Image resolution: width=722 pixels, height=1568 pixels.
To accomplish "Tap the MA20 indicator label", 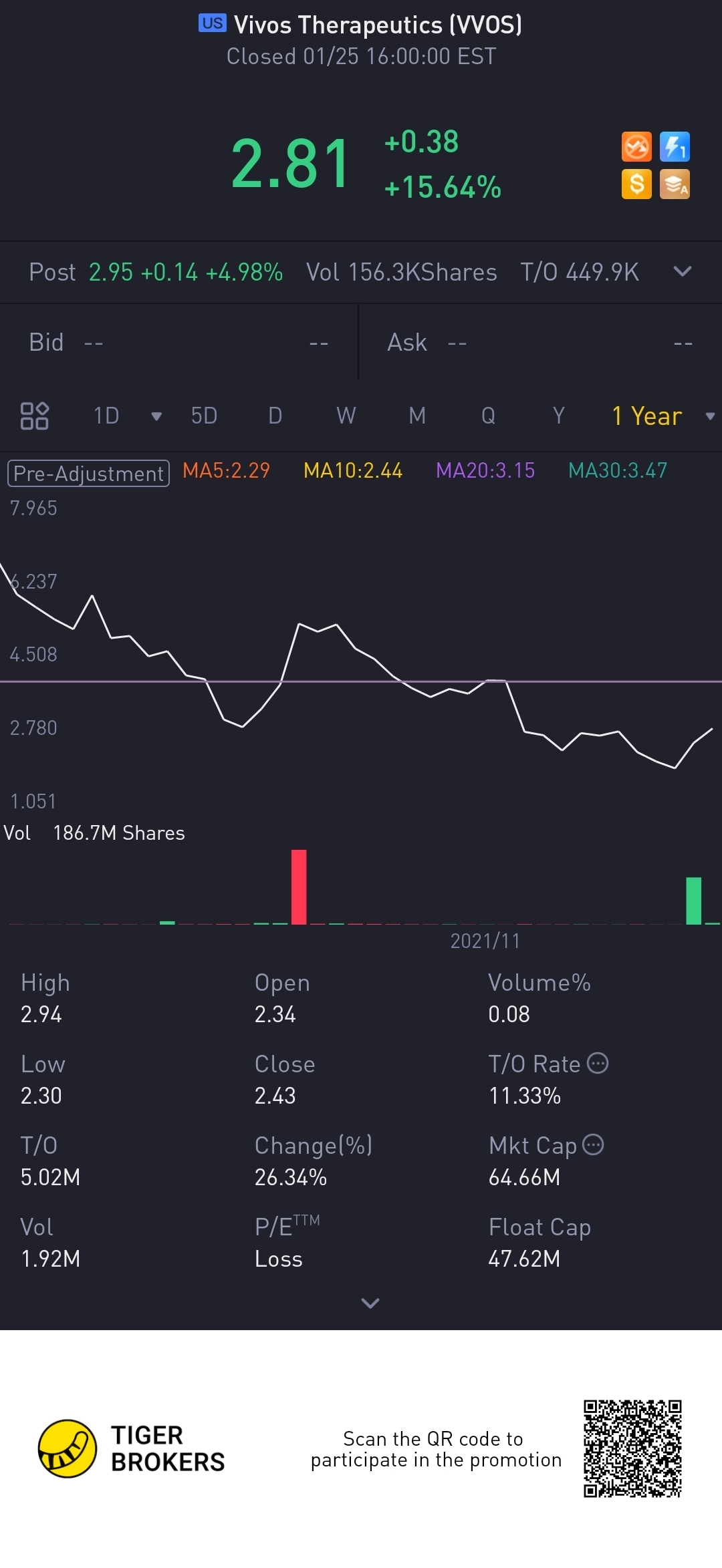I will tap(485, 470).
